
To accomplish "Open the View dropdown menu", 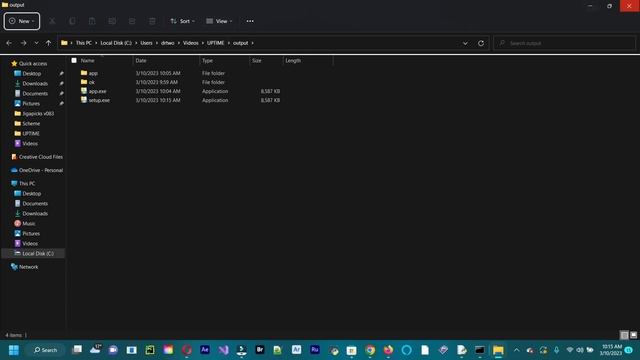I will pos(219,21).
